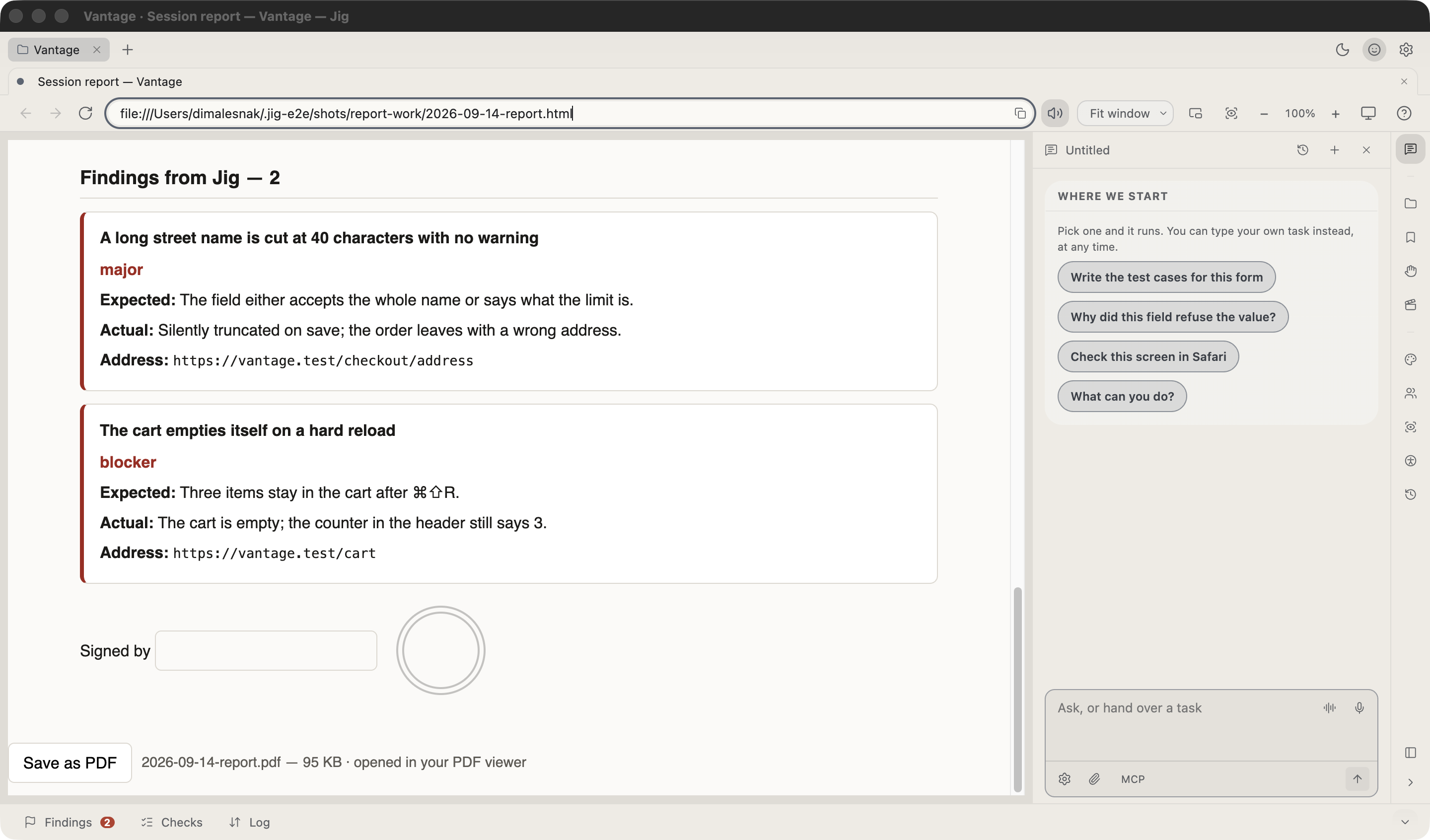1430x840 pixels.
Task: Open the MCP menu
Action: click(x=1133, y=779)
